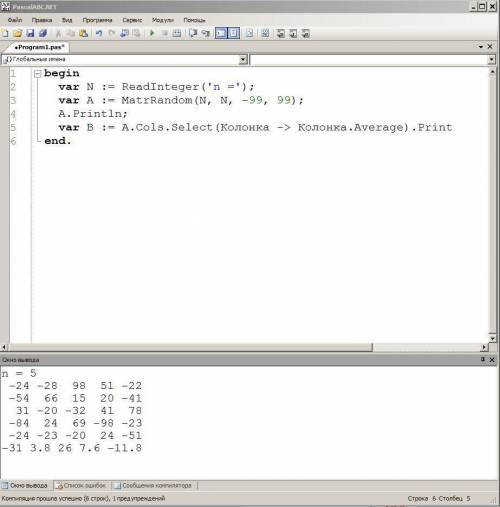This screenshot has height=507, width=500.
Task: Switch to the Список ошибок tab
Action: tap(82, 485)
